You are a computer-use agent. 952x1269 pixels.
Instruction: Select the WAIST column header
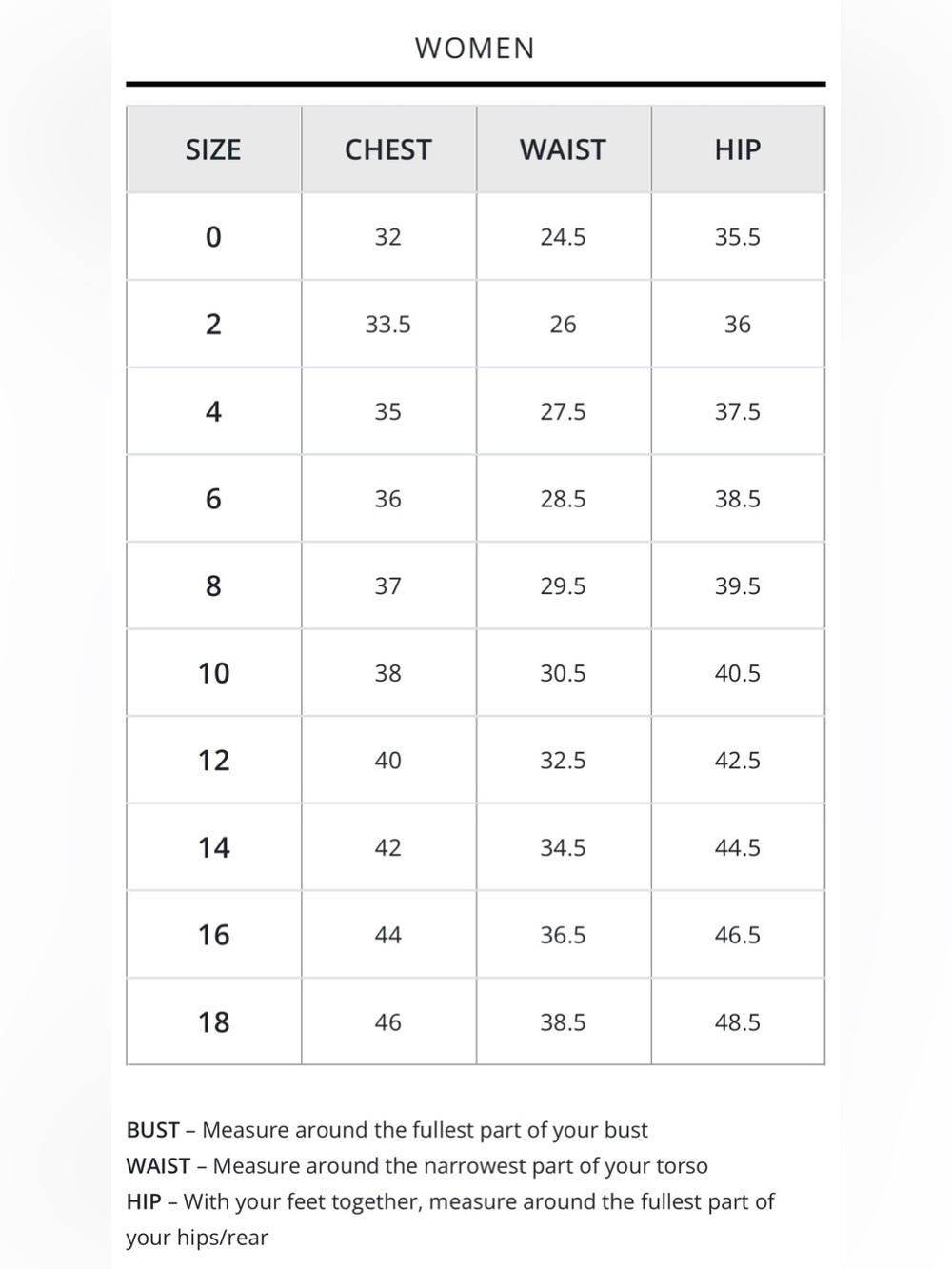(x=563, y=149)
